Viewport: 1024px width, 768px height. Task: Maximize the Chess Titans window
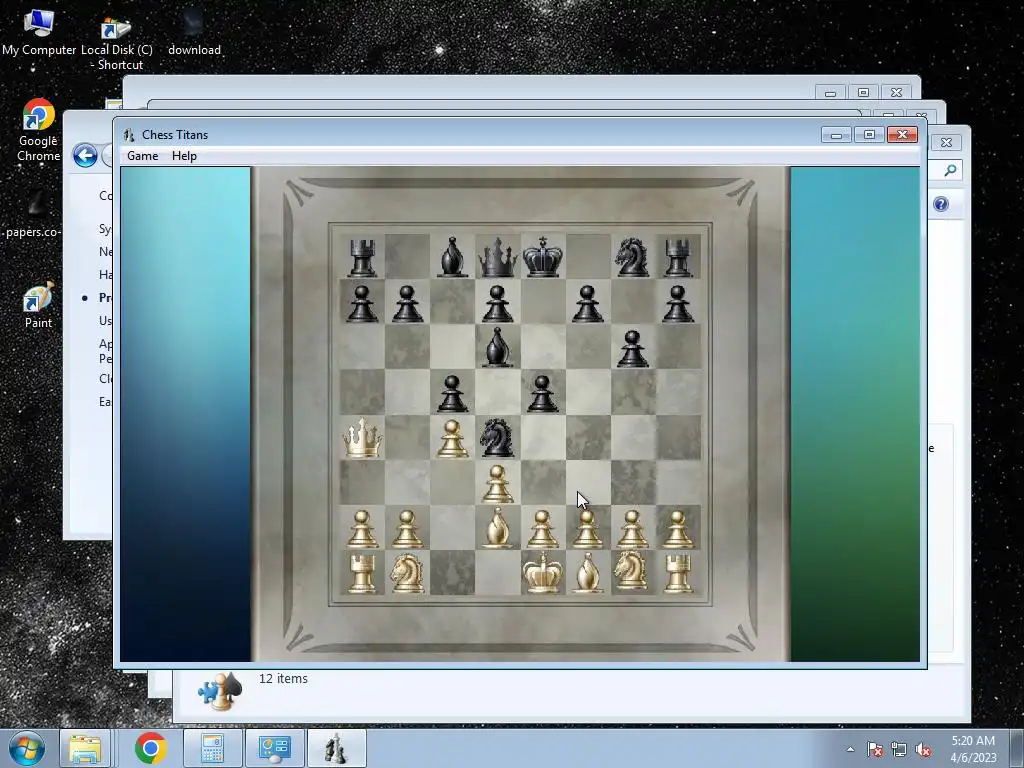pos(869,135)
